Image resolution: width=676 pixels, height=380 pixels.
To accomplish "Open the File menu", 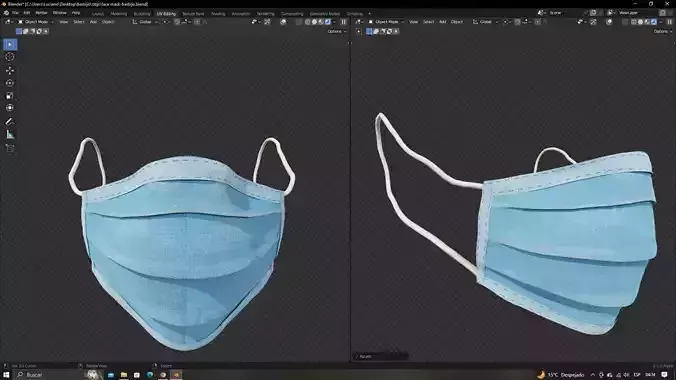I will point(16,13).
